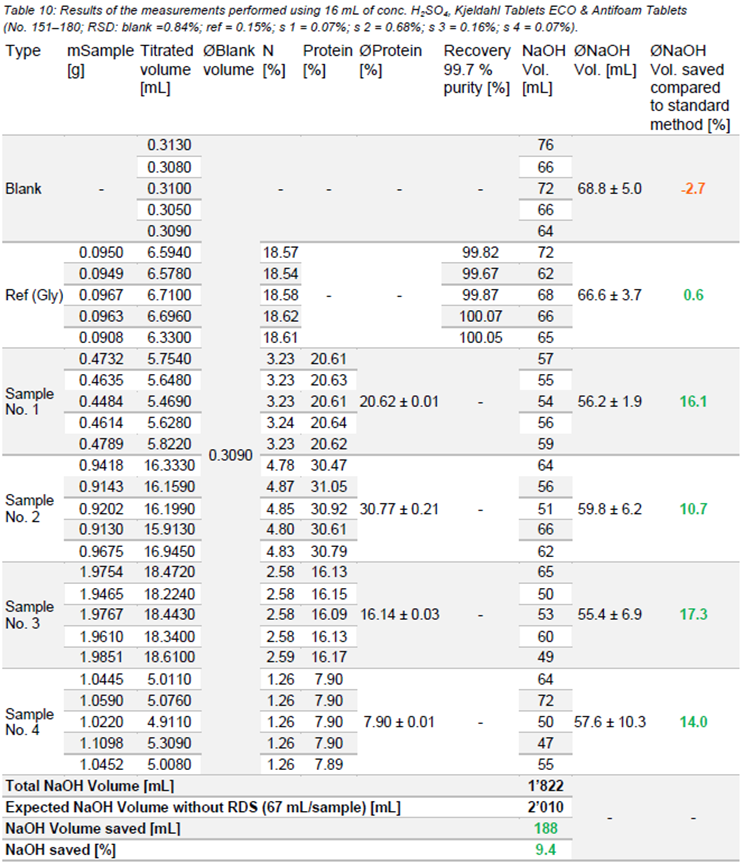
Task: Click the orange -2.7 value
Action: point(692,188)
